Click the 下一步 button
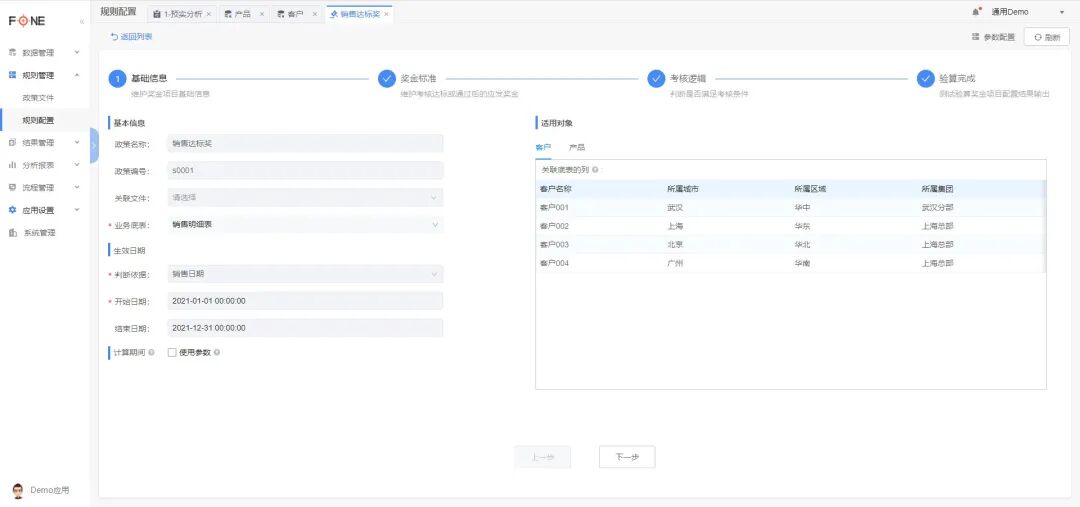The image size is (1080, 507). coord(627,457)
